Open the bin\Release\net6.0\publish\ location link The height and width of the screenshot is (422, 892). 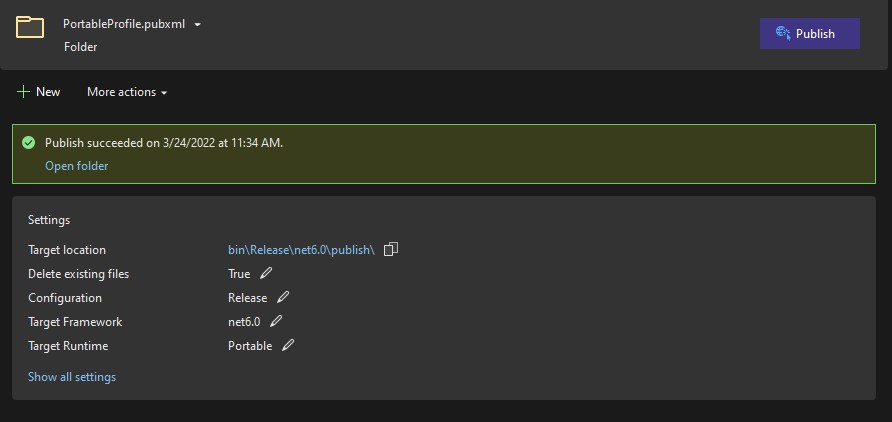(301, 250)
